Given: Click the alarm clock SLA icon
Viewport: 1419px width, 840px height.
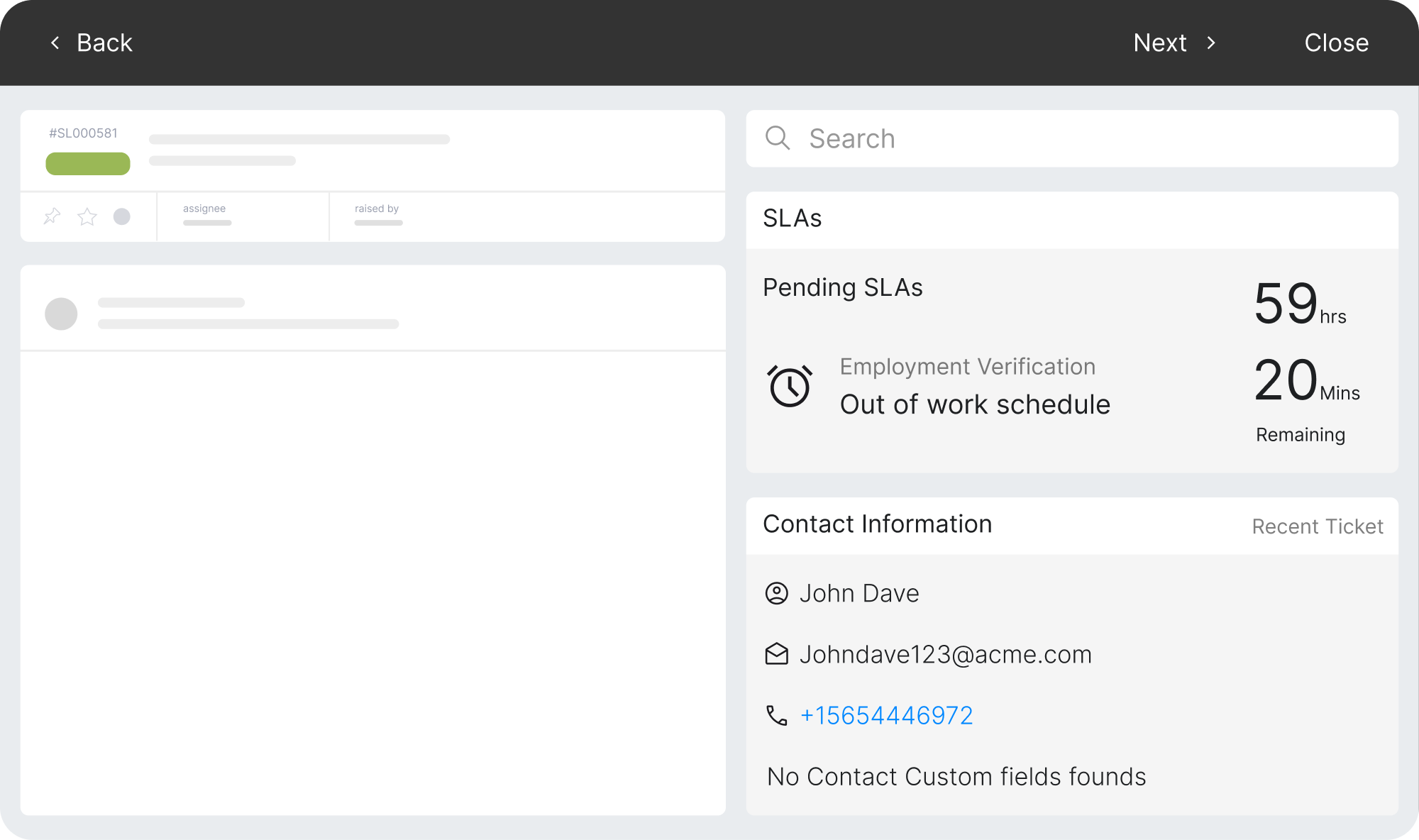Looking at the screenshot, I should click(790, 386).
